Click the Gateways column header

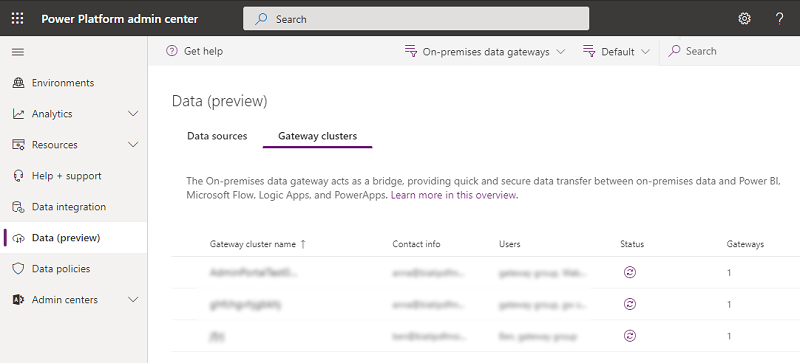pyautogui.click(x=745, y=244)
